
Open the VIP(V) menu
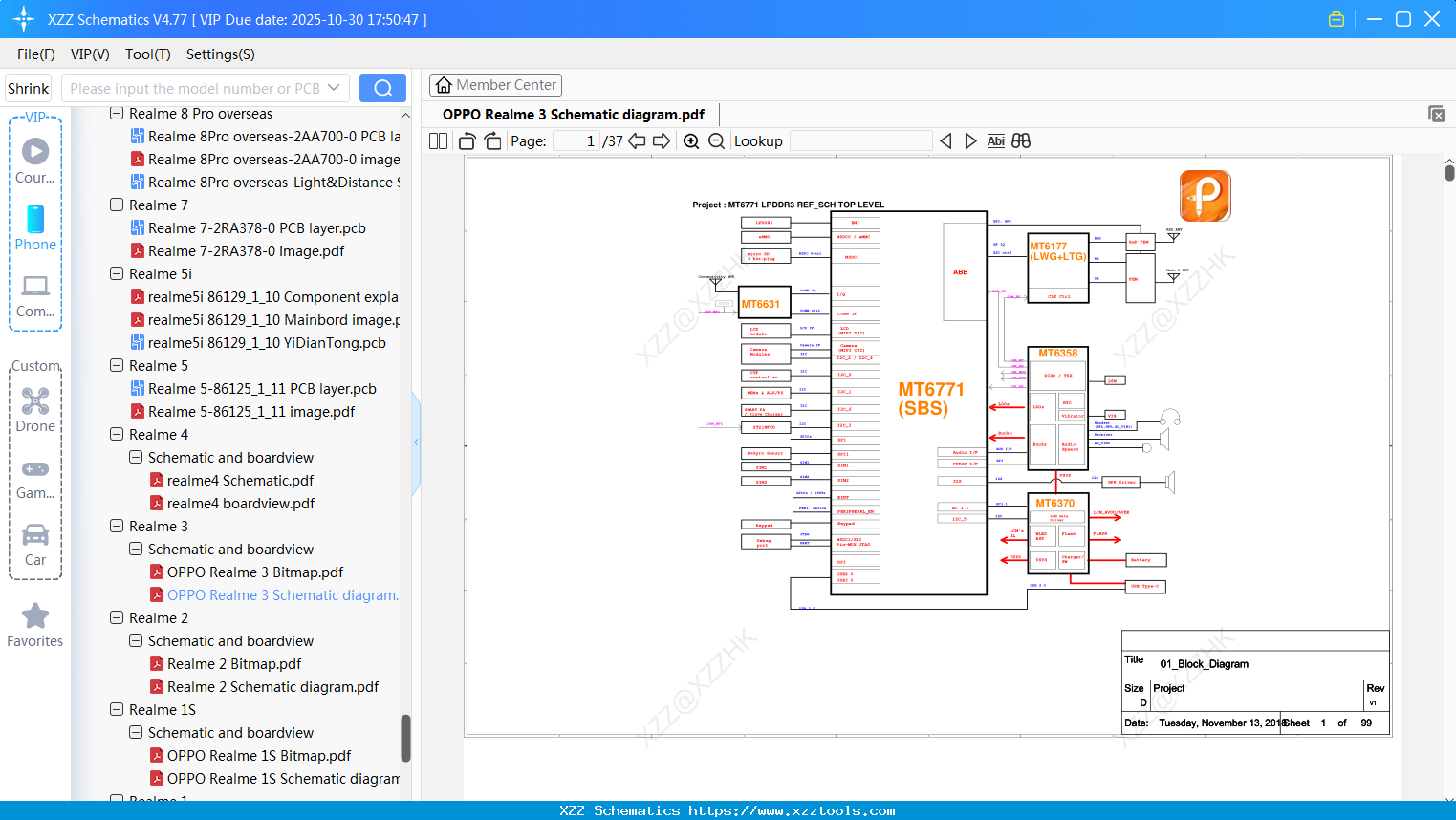(90, 54)
